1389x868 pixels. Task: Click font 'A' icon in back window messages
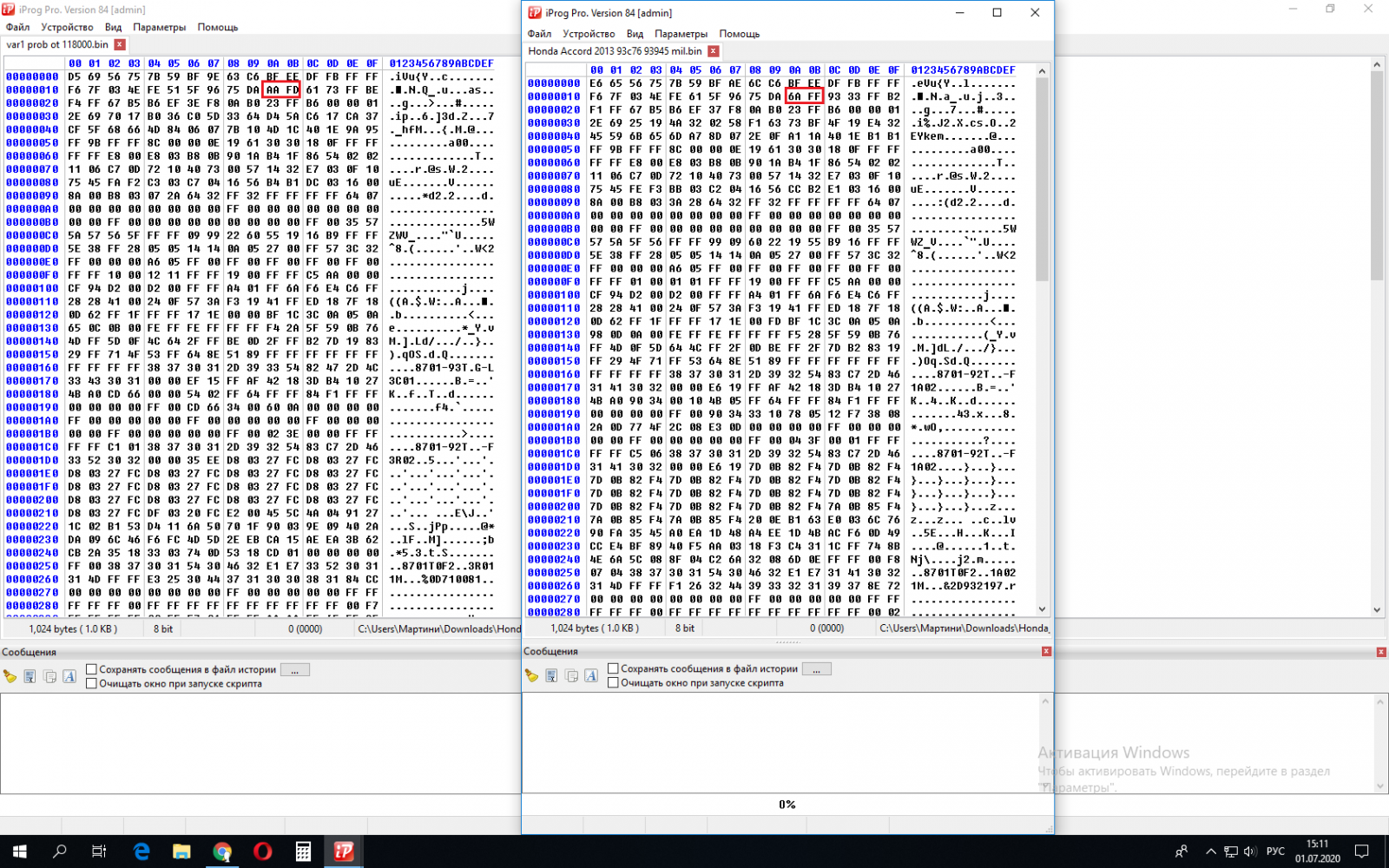[69, 676]
